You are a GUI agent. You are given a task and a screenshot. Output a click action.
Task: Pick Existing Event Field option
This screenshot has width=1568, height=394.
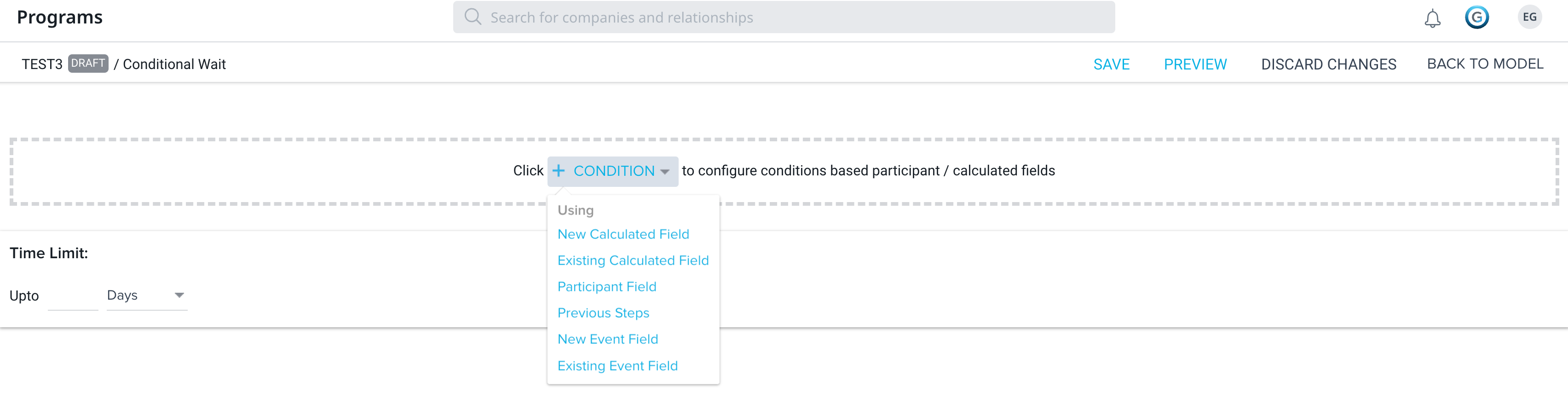point(617,365)
